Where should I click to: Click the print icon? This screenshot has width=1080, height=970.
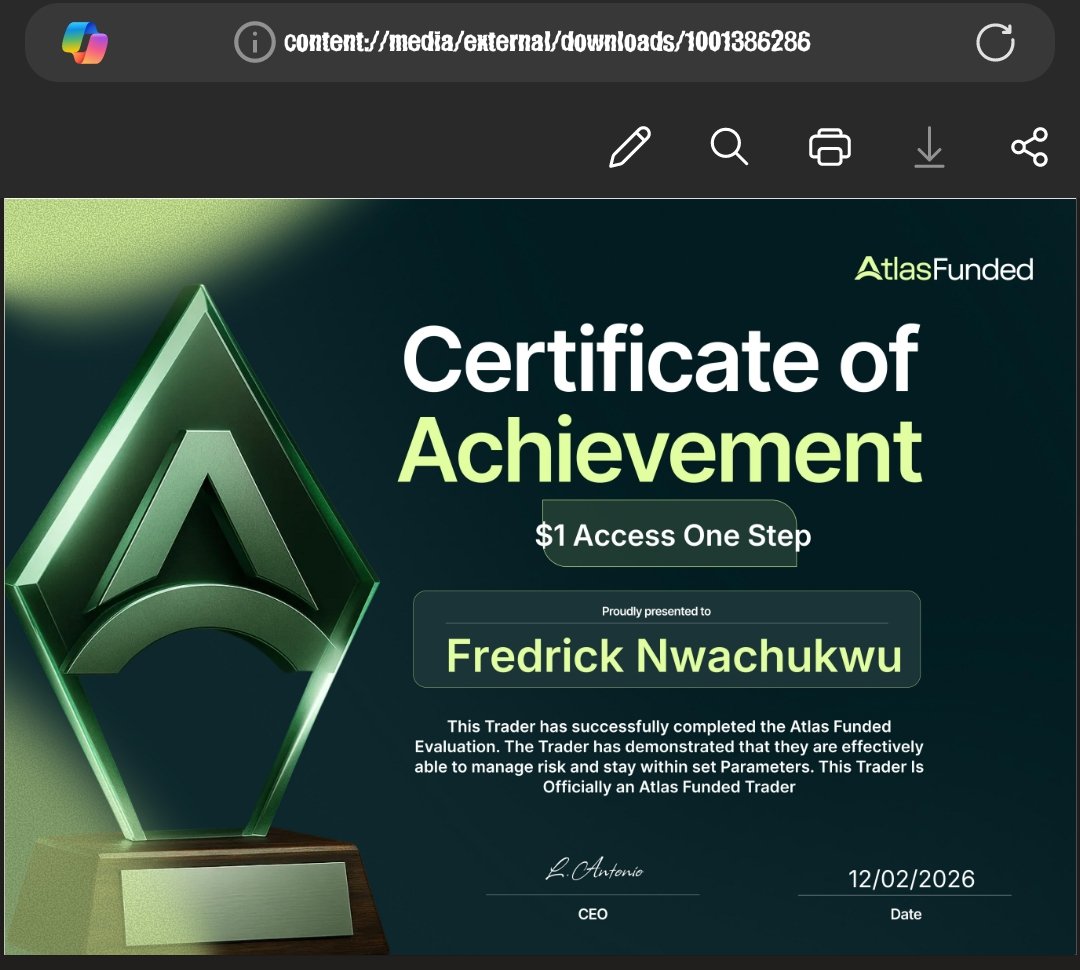(829, 147)
